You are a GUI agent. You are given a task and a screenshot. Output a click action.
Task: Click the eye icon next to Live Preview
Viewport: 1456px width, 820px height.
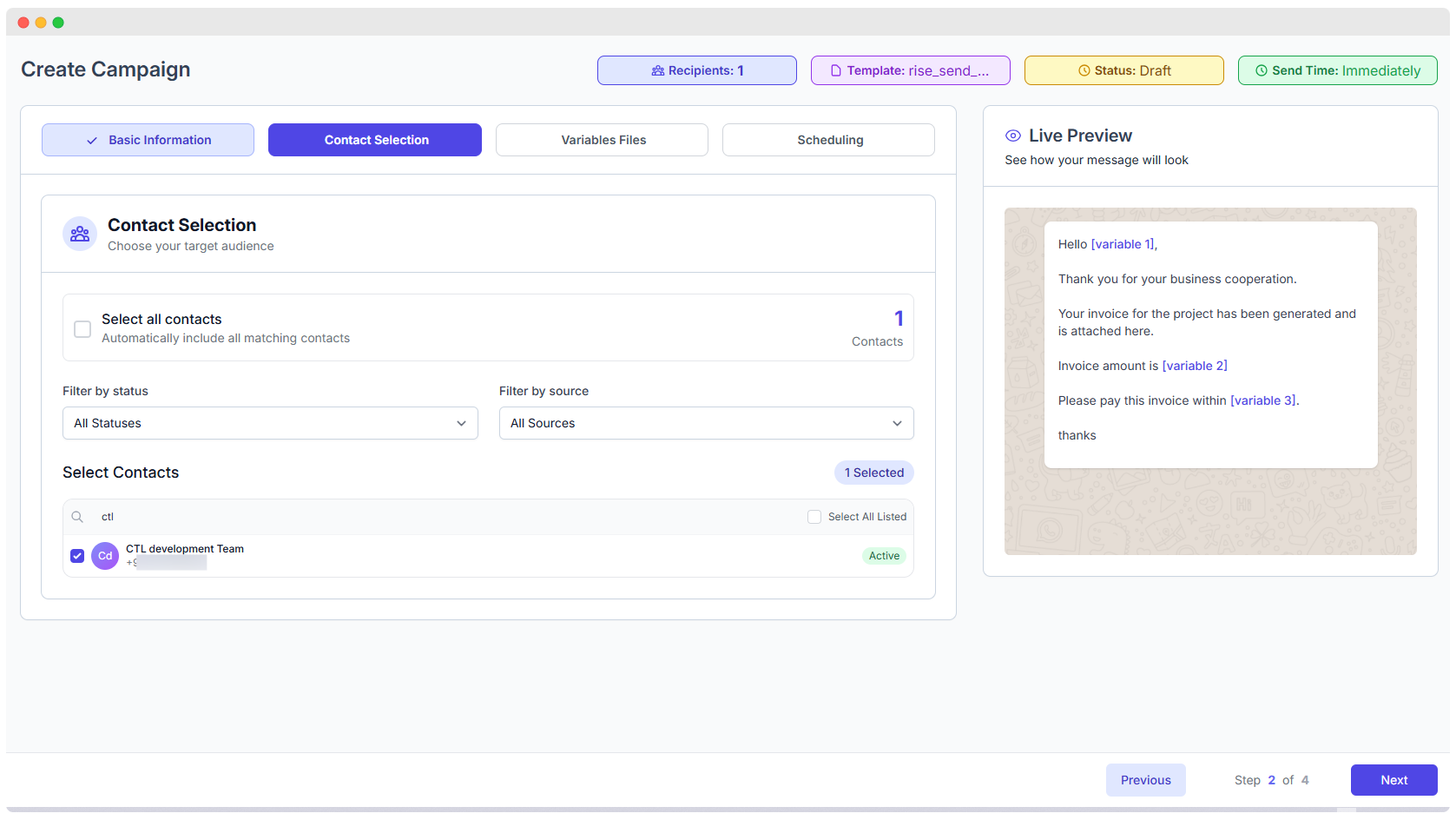(x=1012, y=136)
